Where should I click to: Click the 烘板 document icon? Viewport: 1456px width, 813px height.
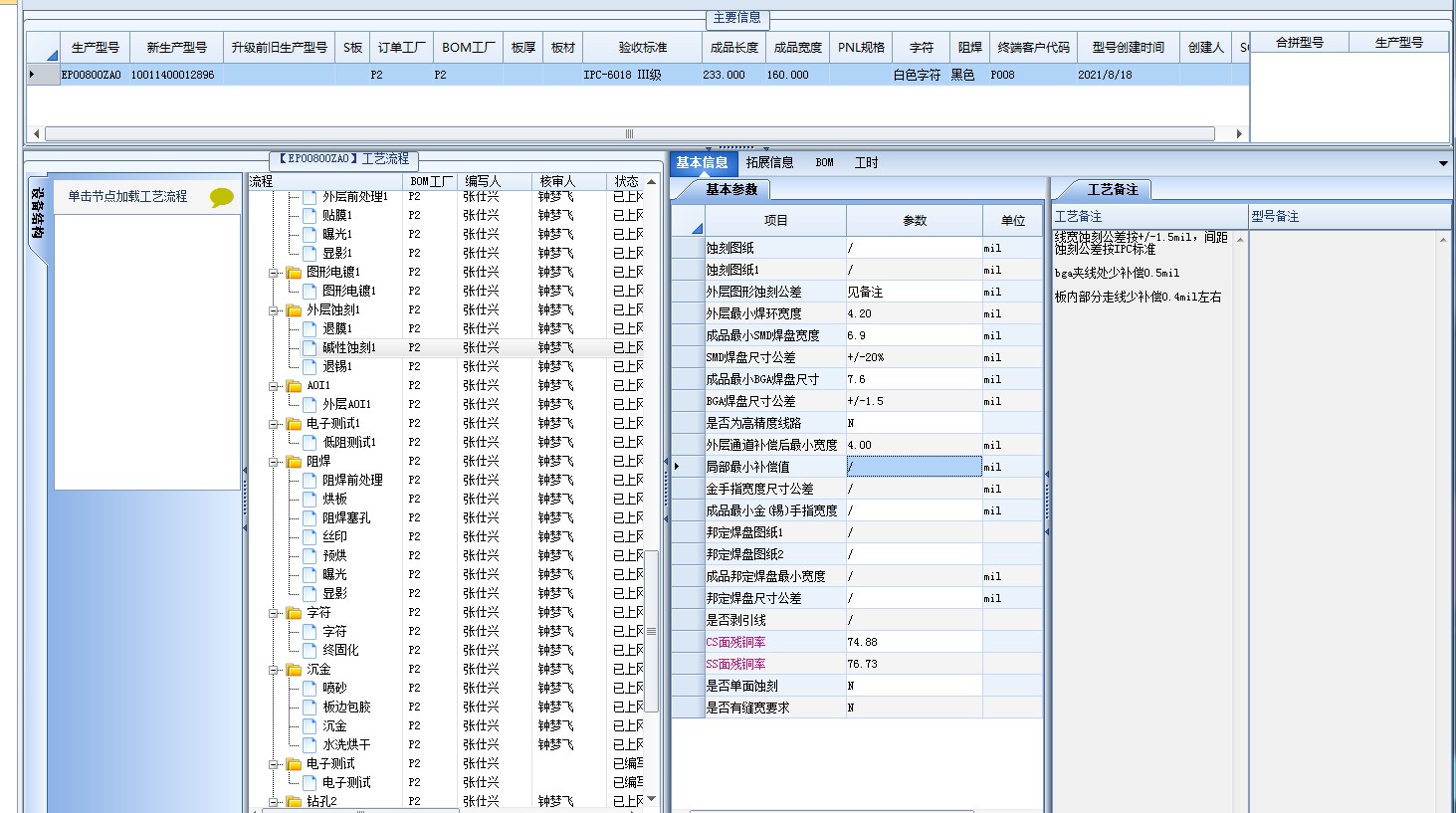click(x=310, y=500)
